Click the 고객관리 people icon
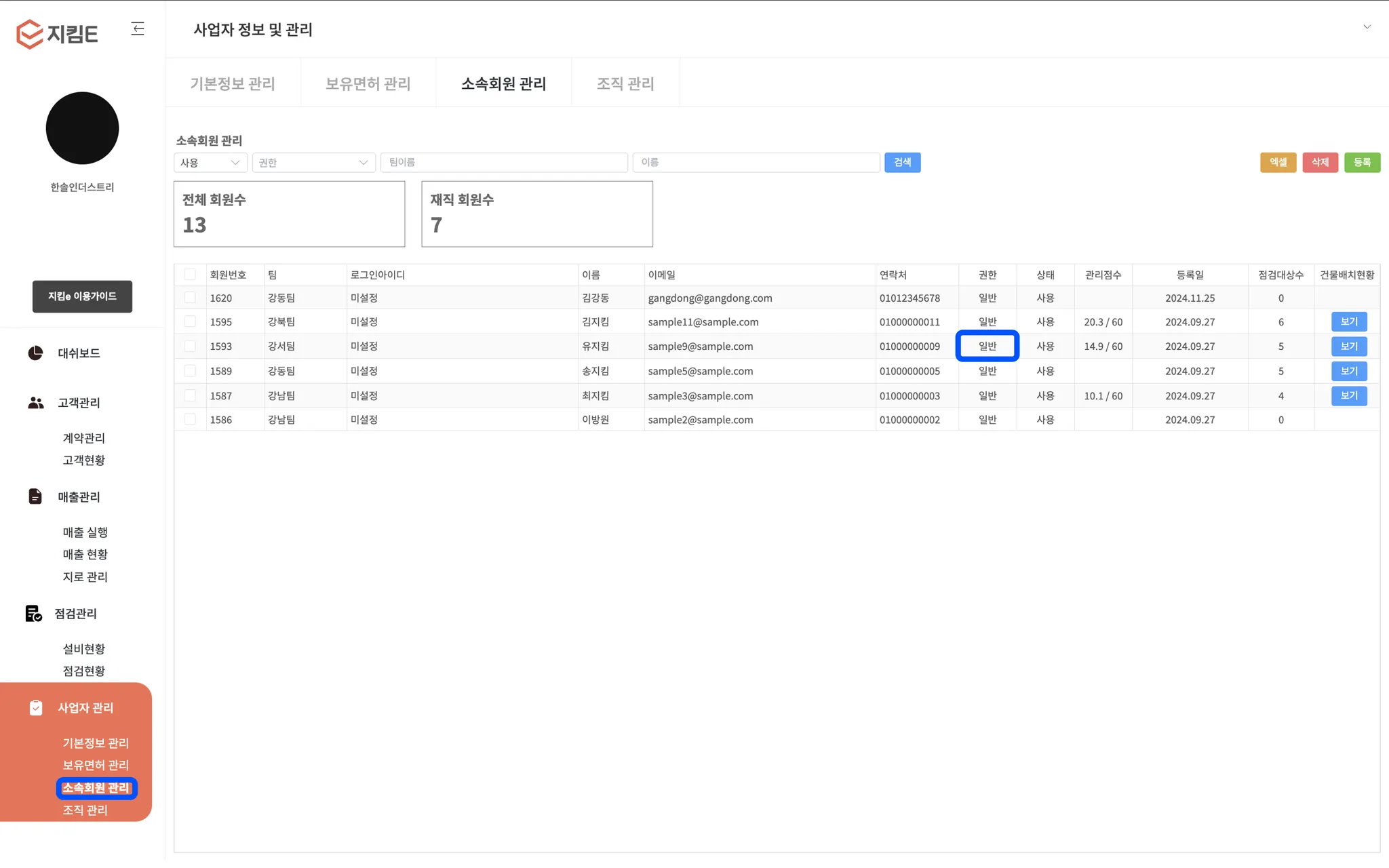This screenshot has width=1389, height=868. (x=35, y=403)
